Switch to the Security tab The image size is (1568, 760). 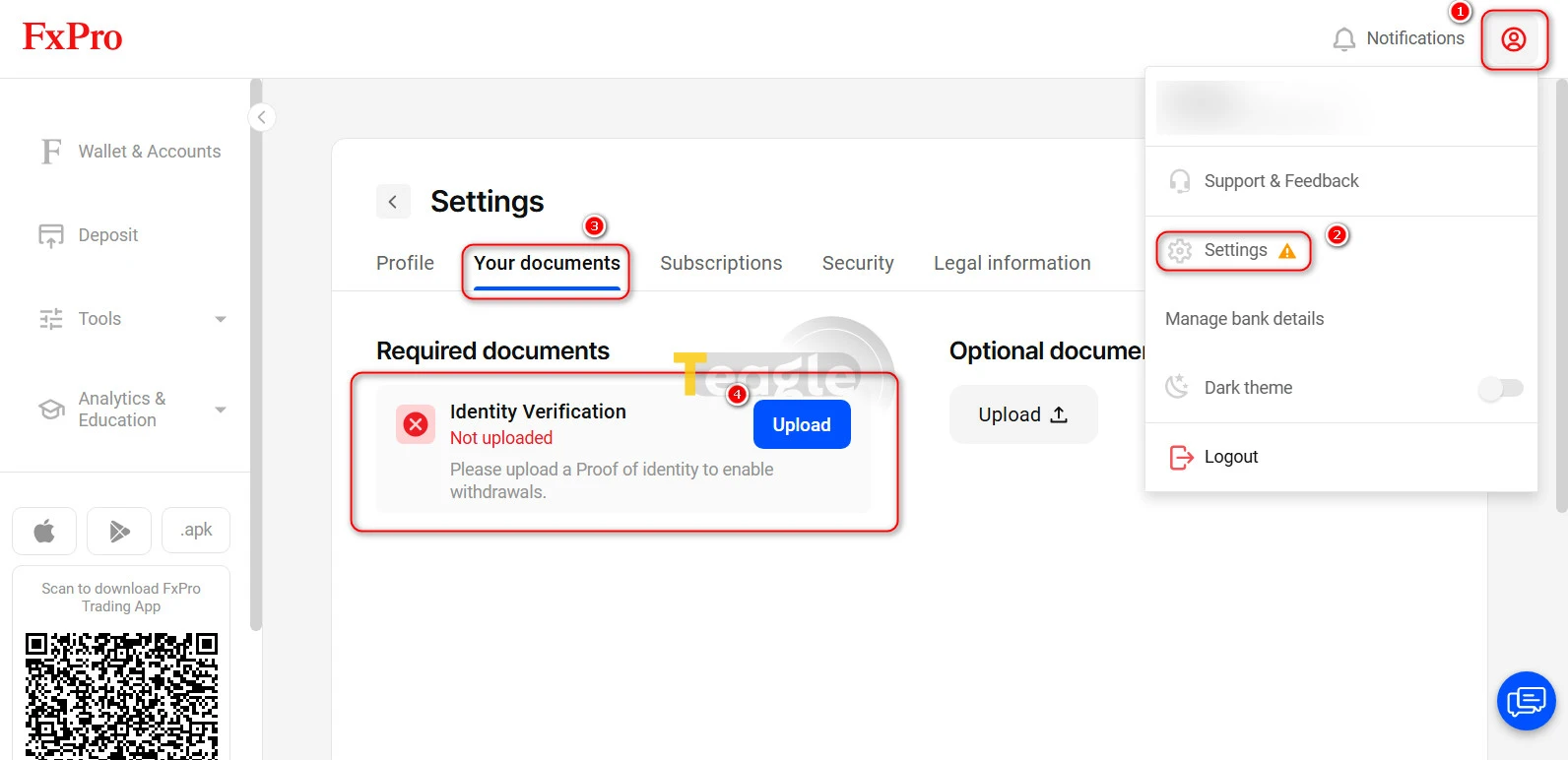(858, 263)
